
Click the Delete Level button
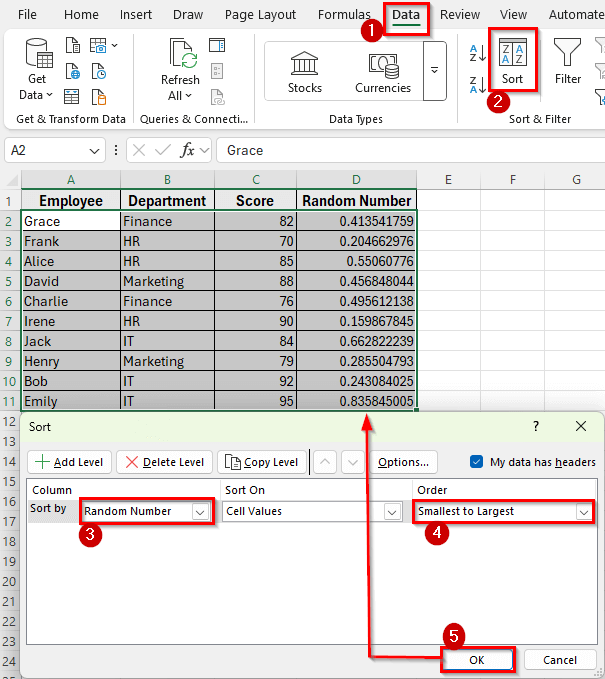[163, 462]
